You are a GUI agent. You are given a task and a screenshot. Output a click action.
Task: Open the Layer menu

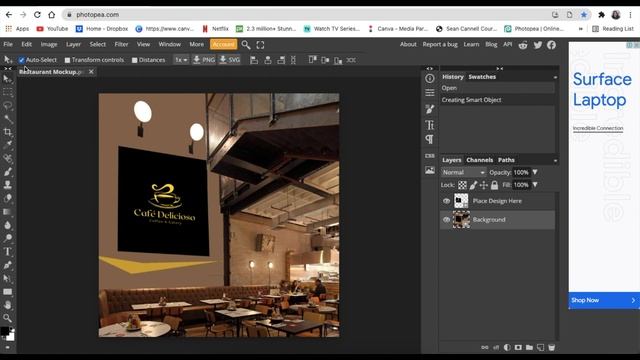click(73, 44)
